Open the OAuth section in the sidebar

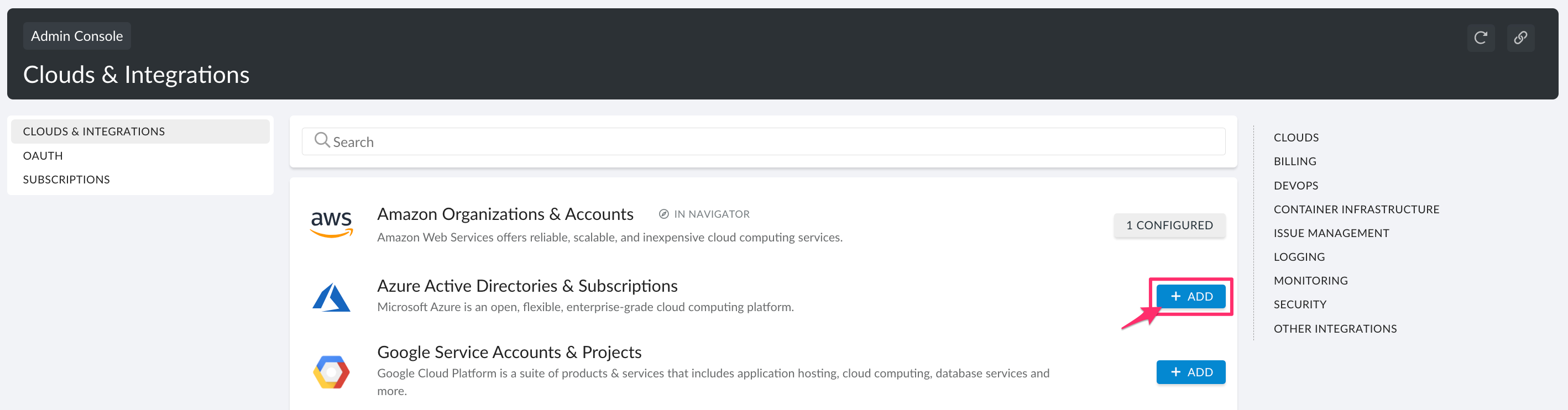pos(43,156)
